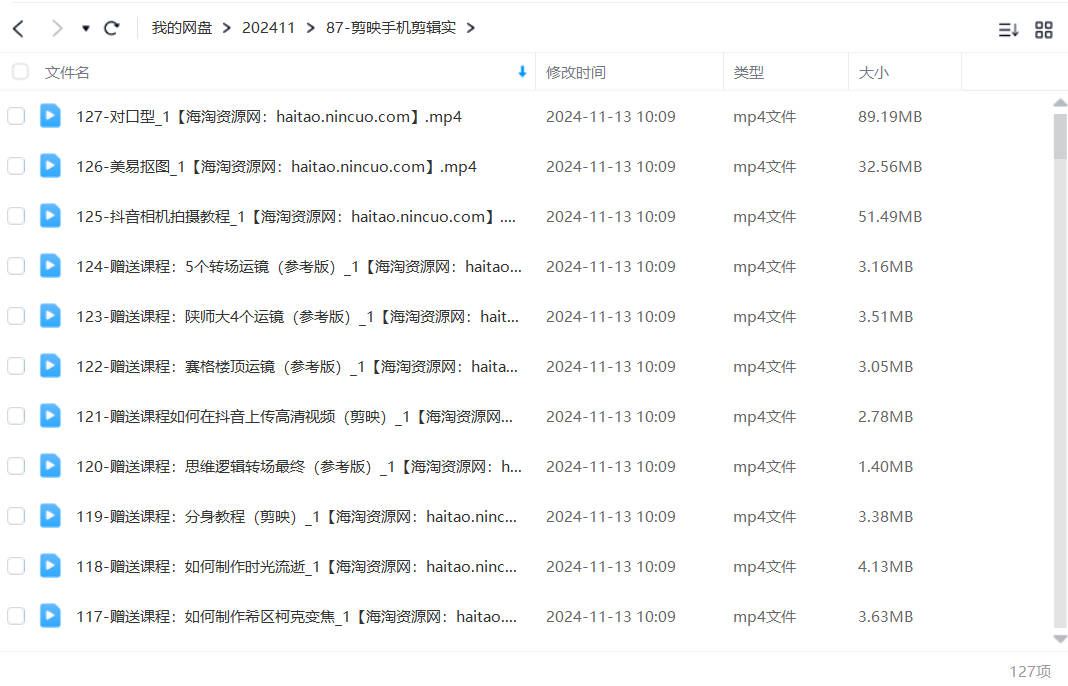The image size is (1068, 686).
Task: Sort by 类型 column
Action: tap(749, 72)
